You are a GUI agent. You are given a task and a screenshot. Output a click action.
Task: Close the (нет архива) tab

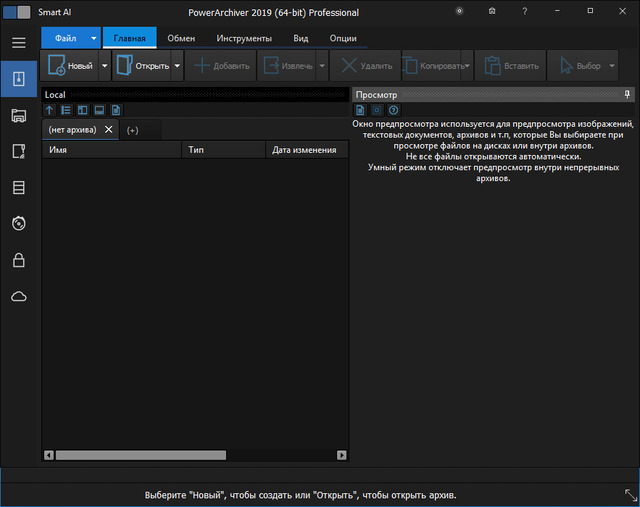(x=108, y=130)
